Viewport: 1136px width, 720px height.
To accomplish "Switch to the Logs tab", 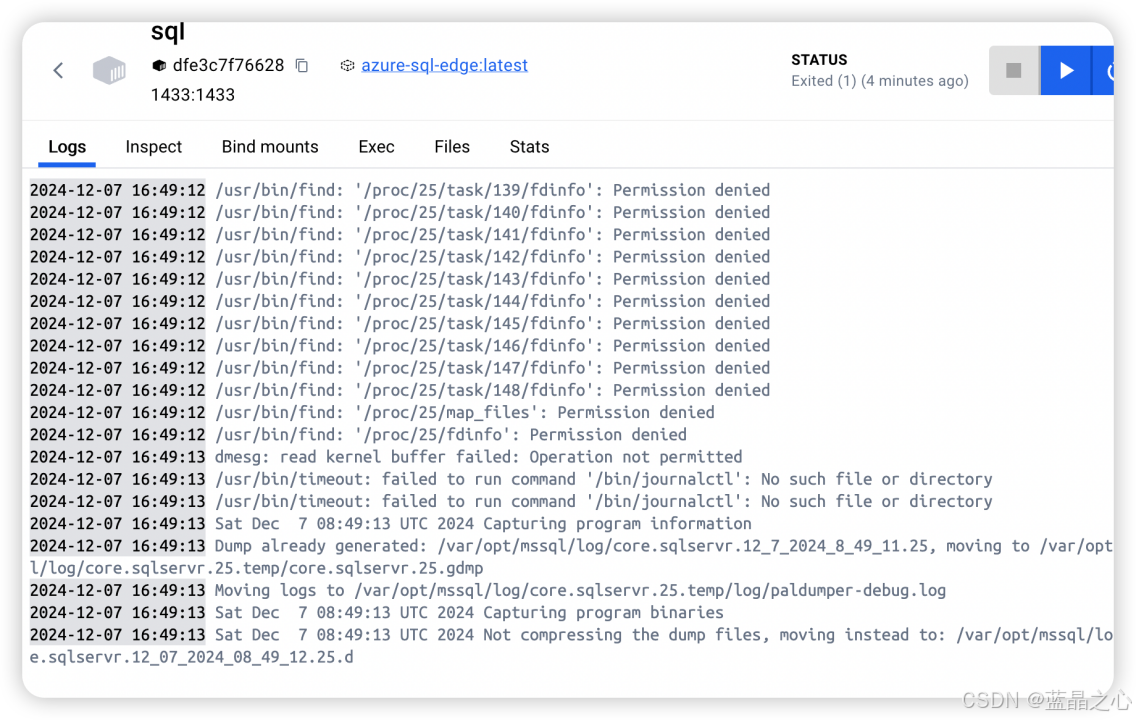I will click(67, 147).
